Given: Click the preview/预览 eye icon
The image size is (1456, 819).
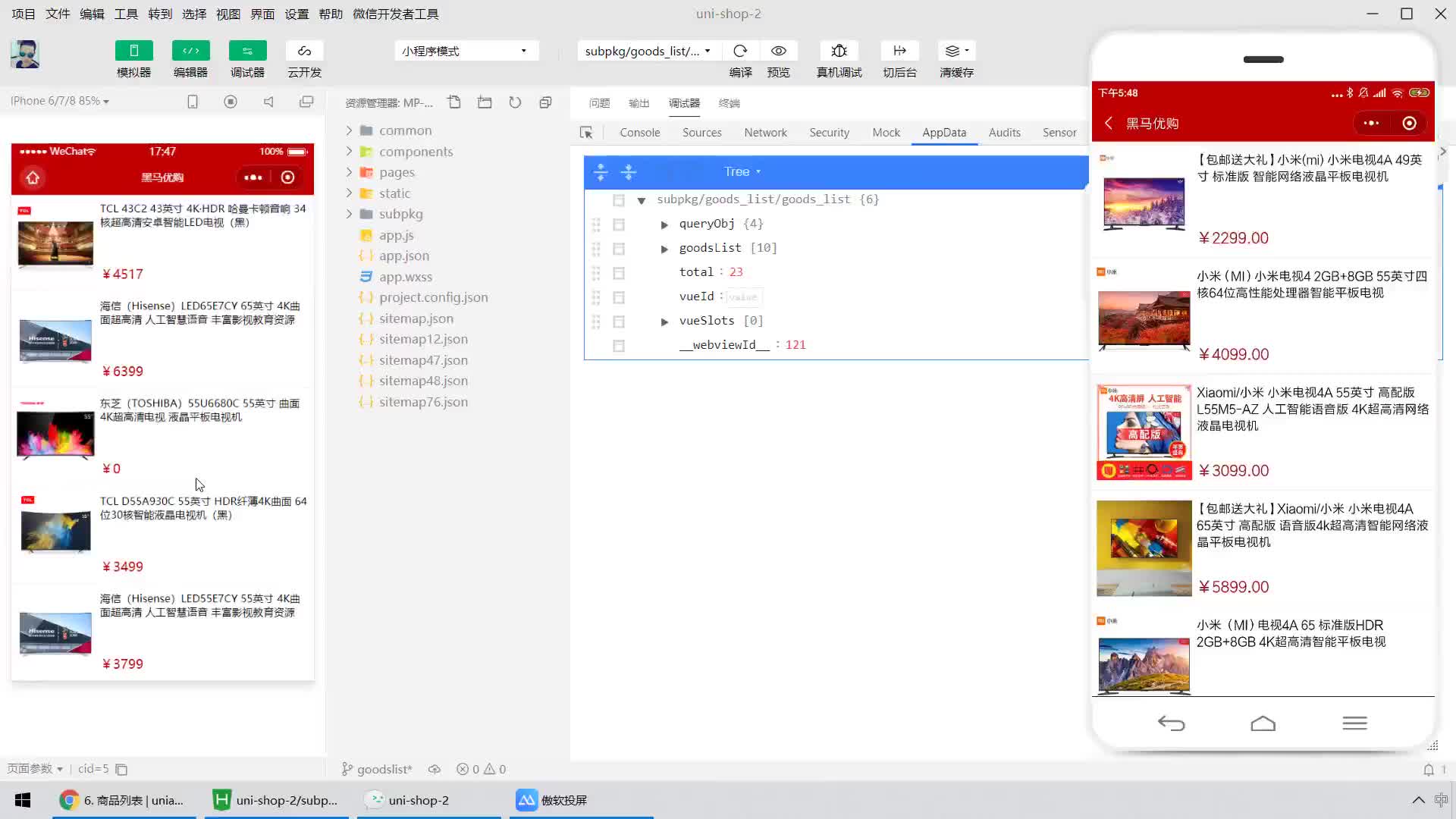Looking at the screenshot, I should tap(779, 51).
